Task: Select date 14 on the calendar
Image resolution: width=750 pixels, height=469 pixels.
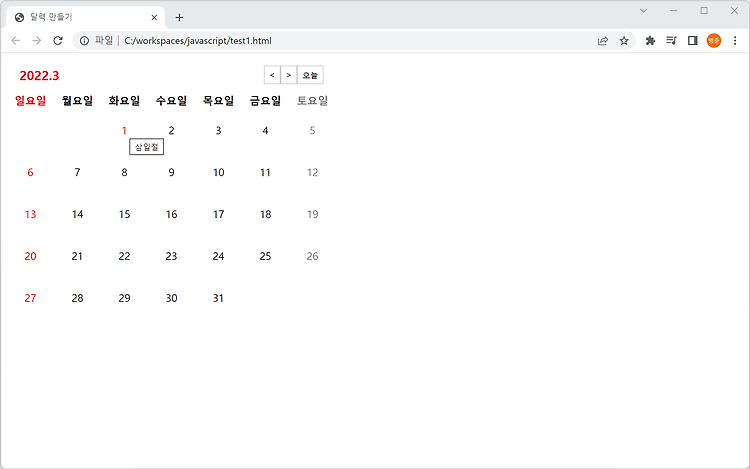Action: point(77,215)
